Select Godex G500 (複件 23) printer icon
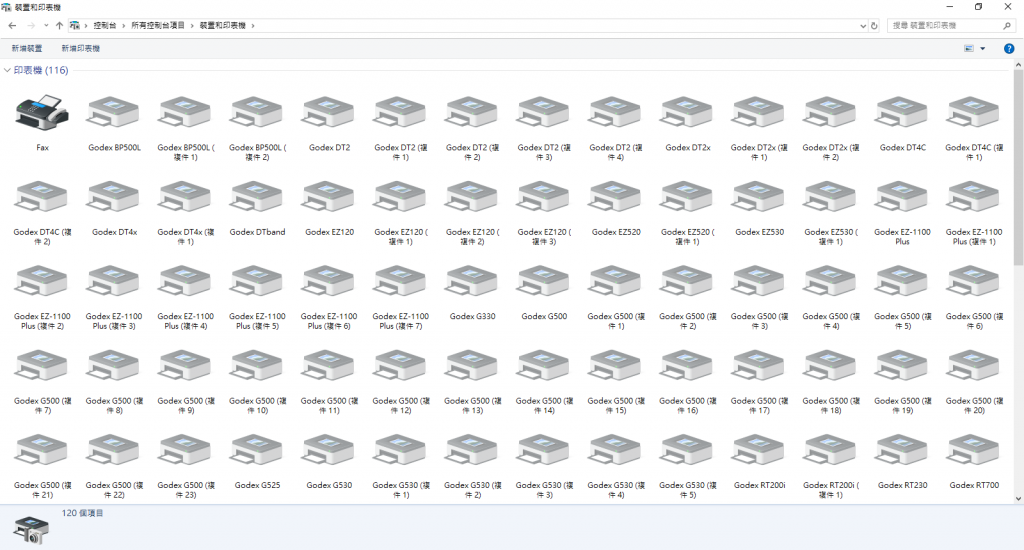 coord(185,450)
